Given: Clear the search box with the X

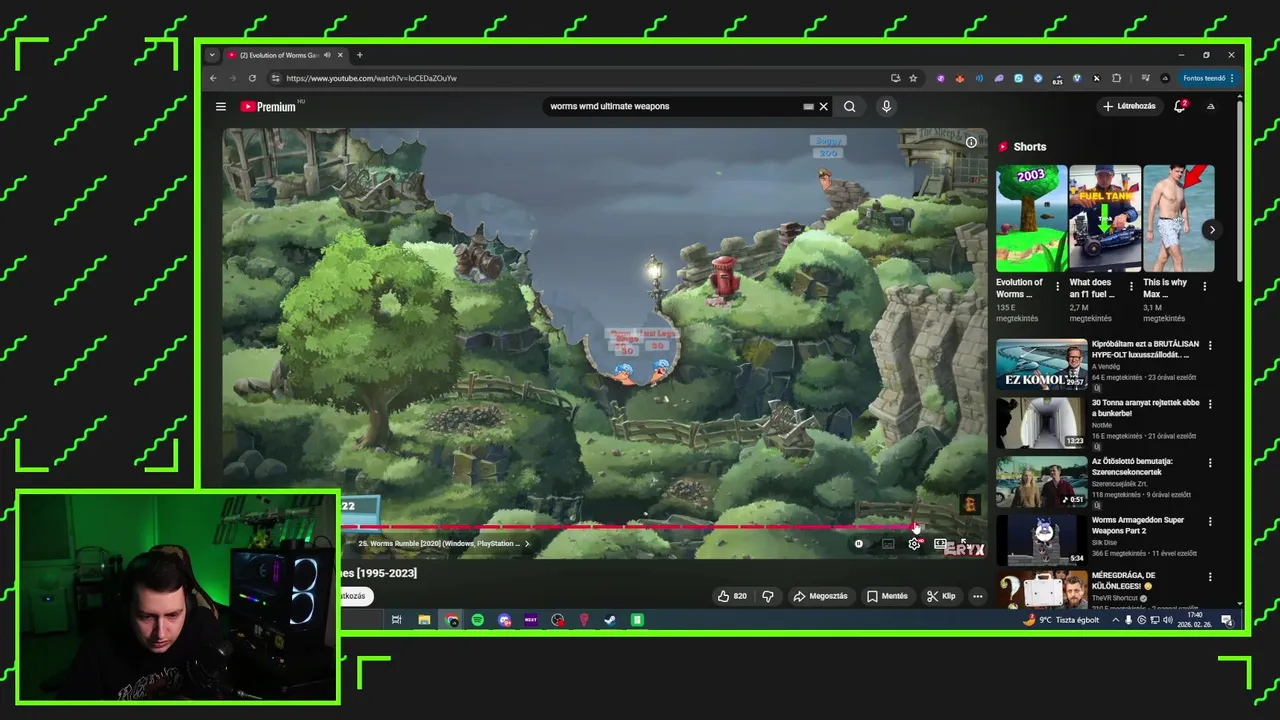Looking at the screenshot, I should [824, 106].
